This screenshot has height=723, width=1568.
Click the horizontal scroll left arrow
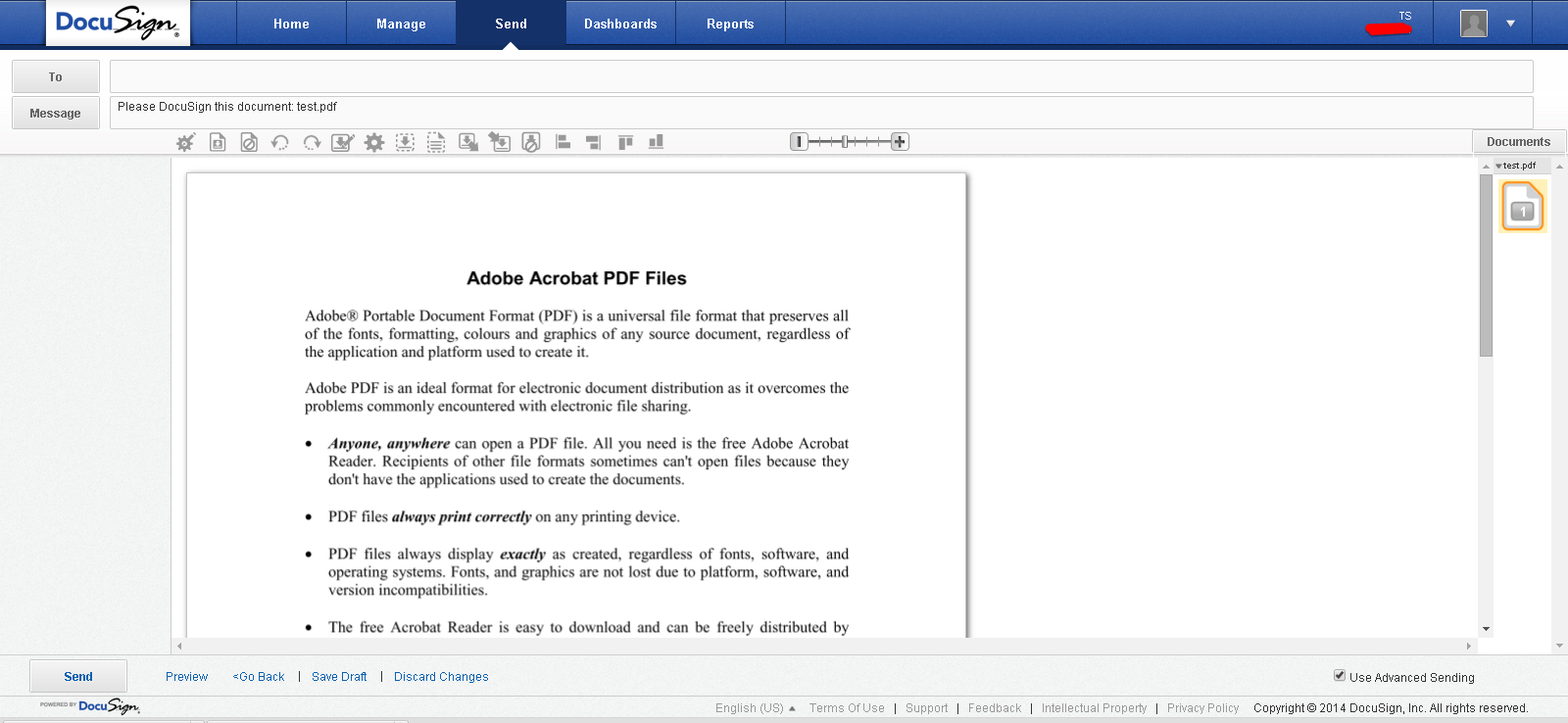click(179, 646)
